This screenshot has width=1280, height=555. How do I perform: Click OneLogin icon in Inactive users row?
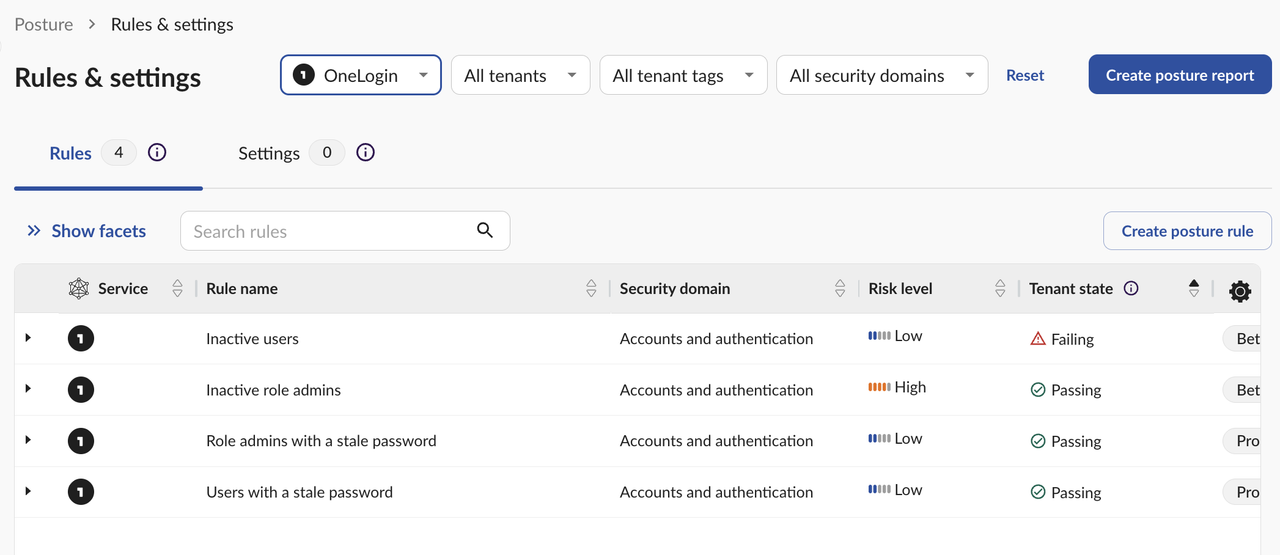[x=81, y=339]
